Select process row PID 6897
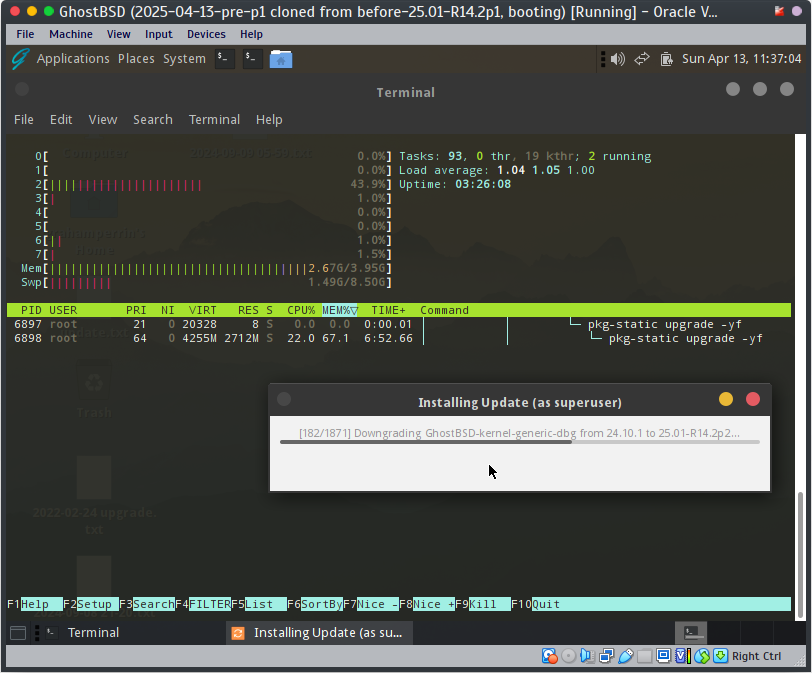812x673 pixels. pyautogui.click(x=399, y=324)
